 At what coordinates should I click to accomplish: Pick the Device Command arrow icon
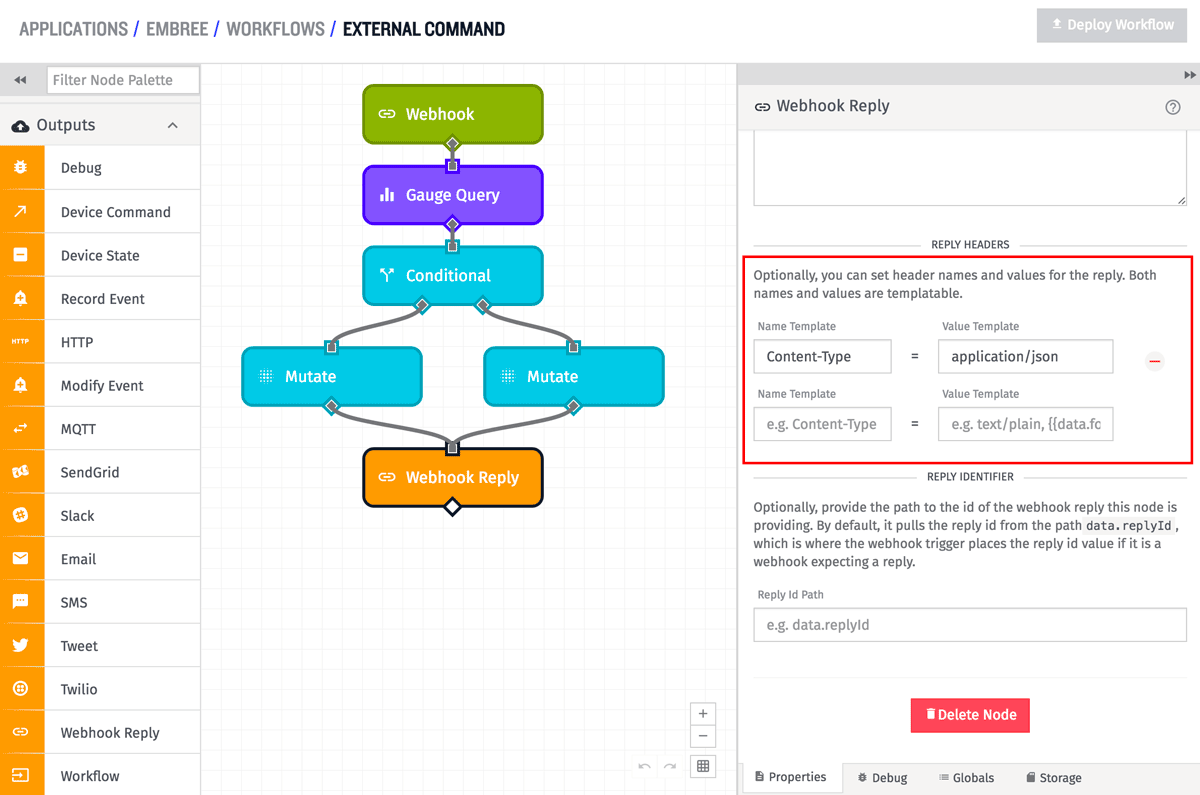tap(21, 211)
